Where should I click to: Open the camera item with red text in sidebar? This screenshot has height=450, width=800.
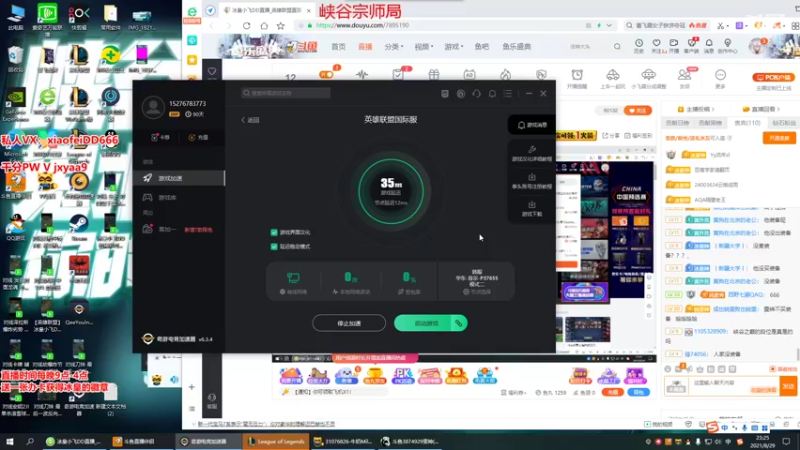(x=178, y=230)
